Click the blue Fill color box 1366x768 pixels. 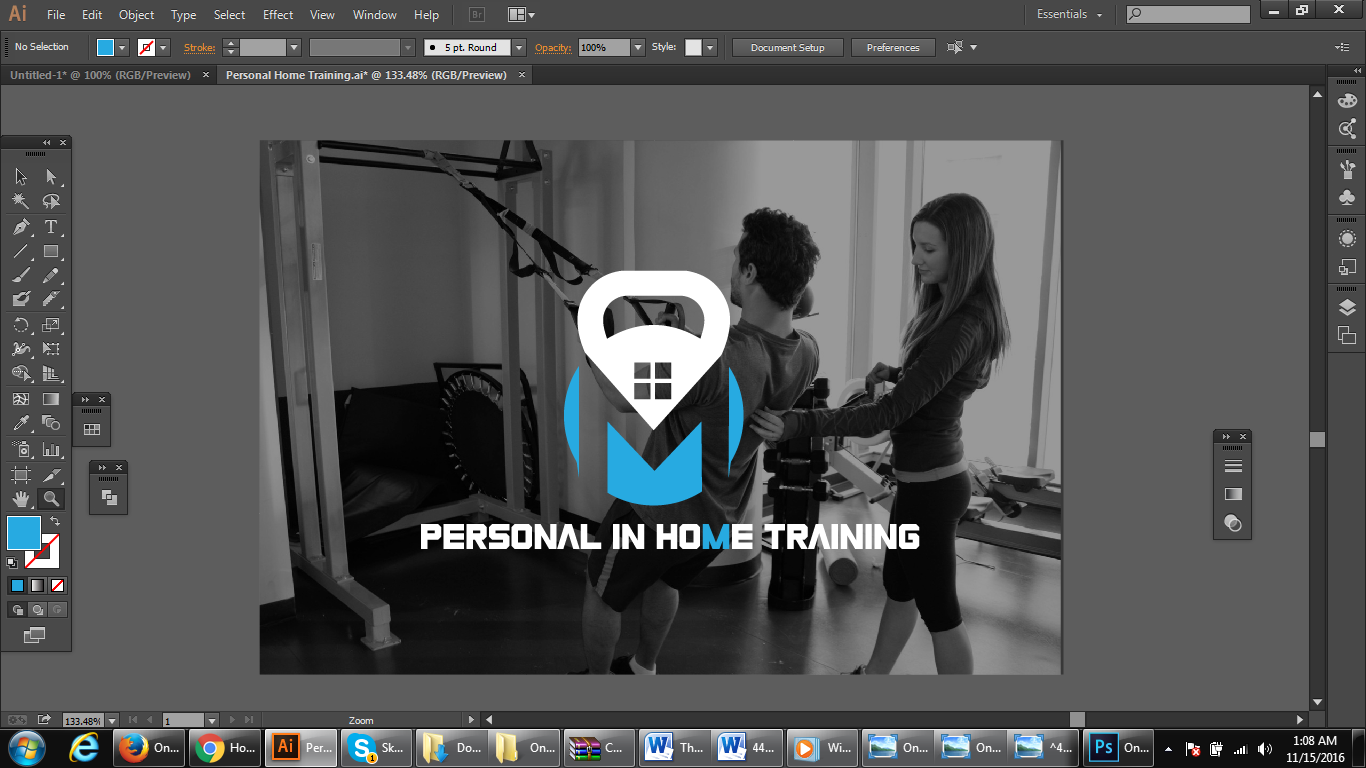pyautogui.click(x=24, y=533)
